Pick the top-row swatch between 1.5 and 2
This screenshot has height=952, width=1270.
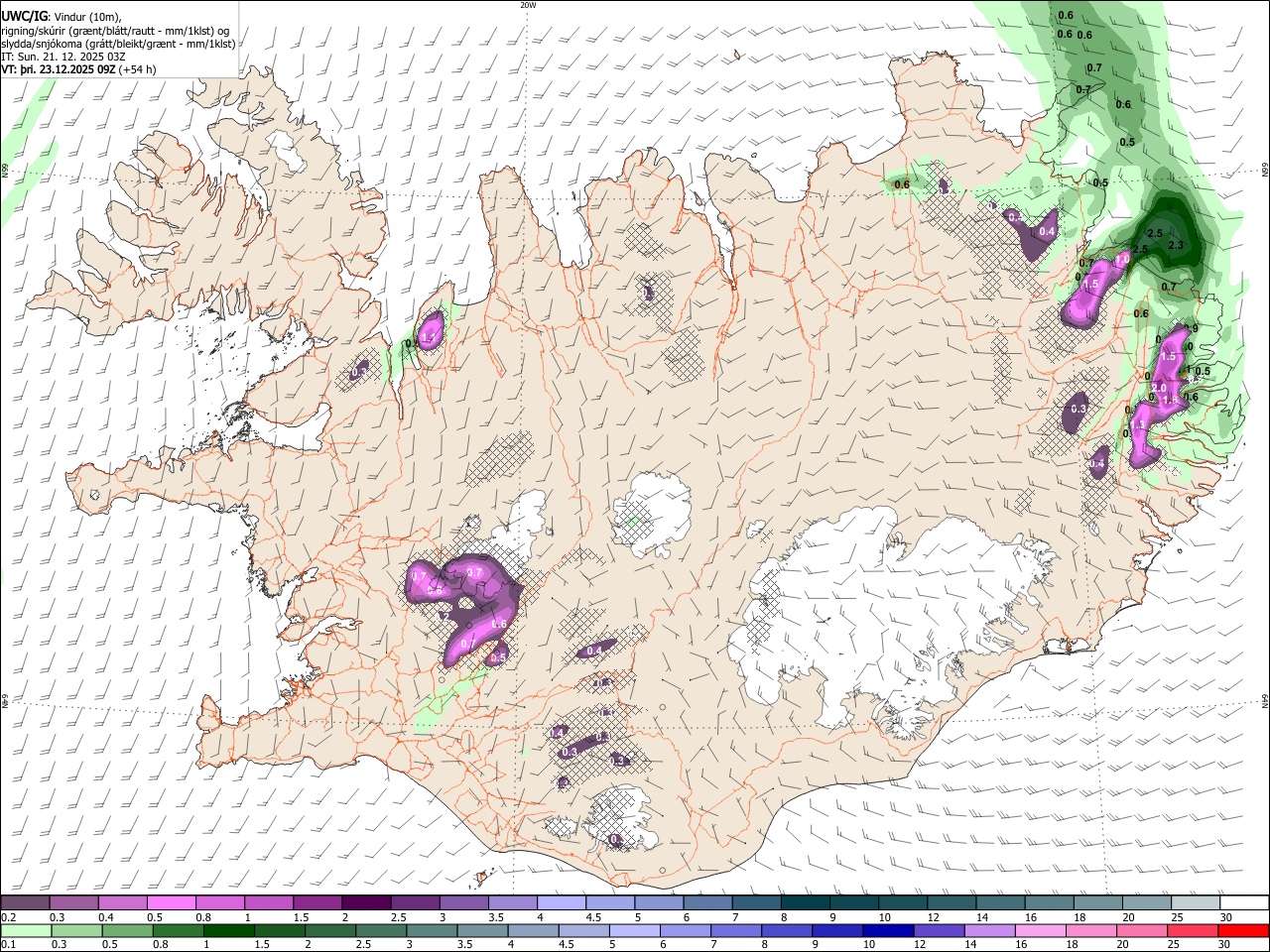(x=317, y=902)
